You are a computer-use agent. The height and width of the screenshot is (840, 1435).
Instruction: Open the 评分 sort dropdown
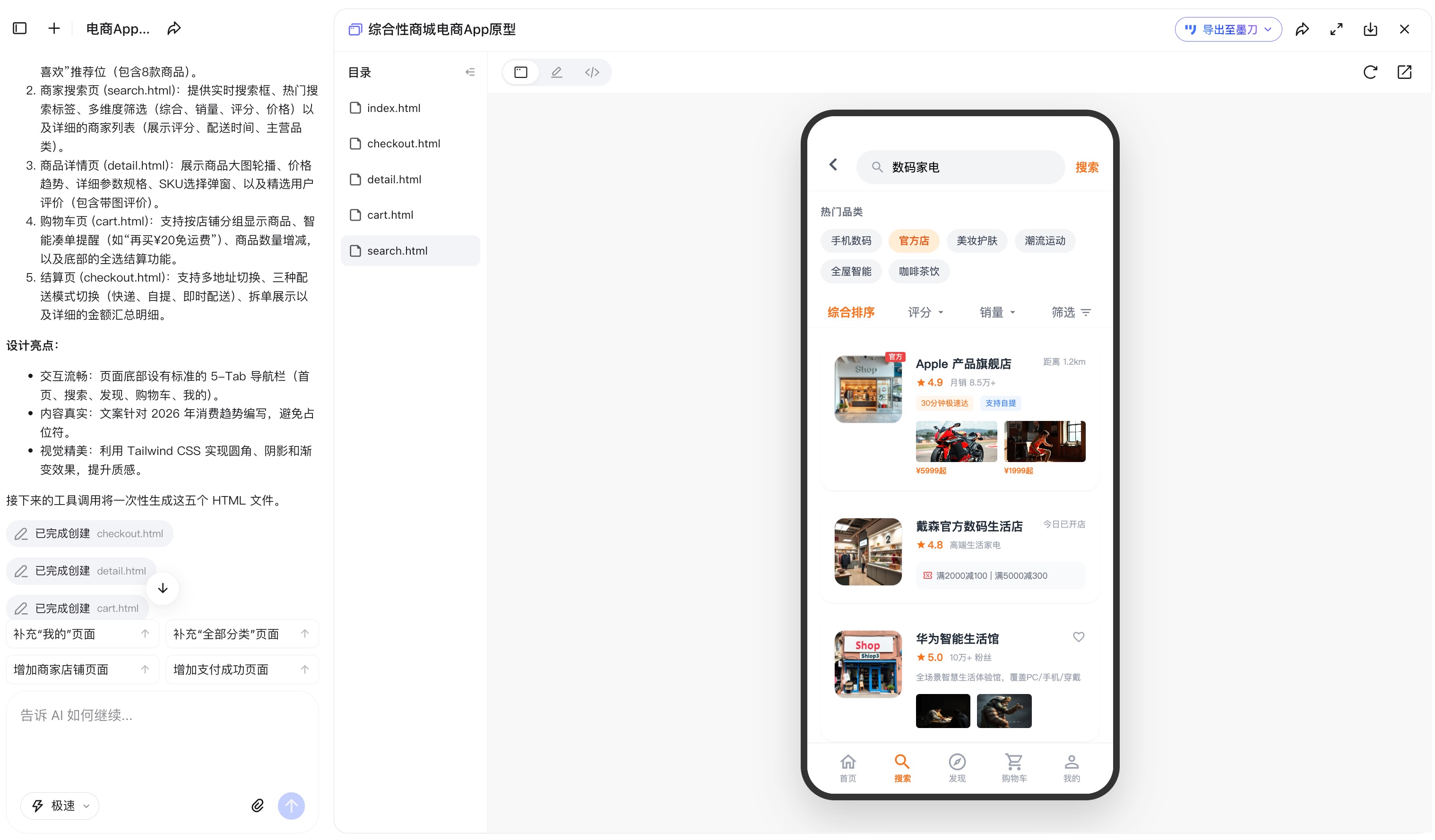pos(926,312)
